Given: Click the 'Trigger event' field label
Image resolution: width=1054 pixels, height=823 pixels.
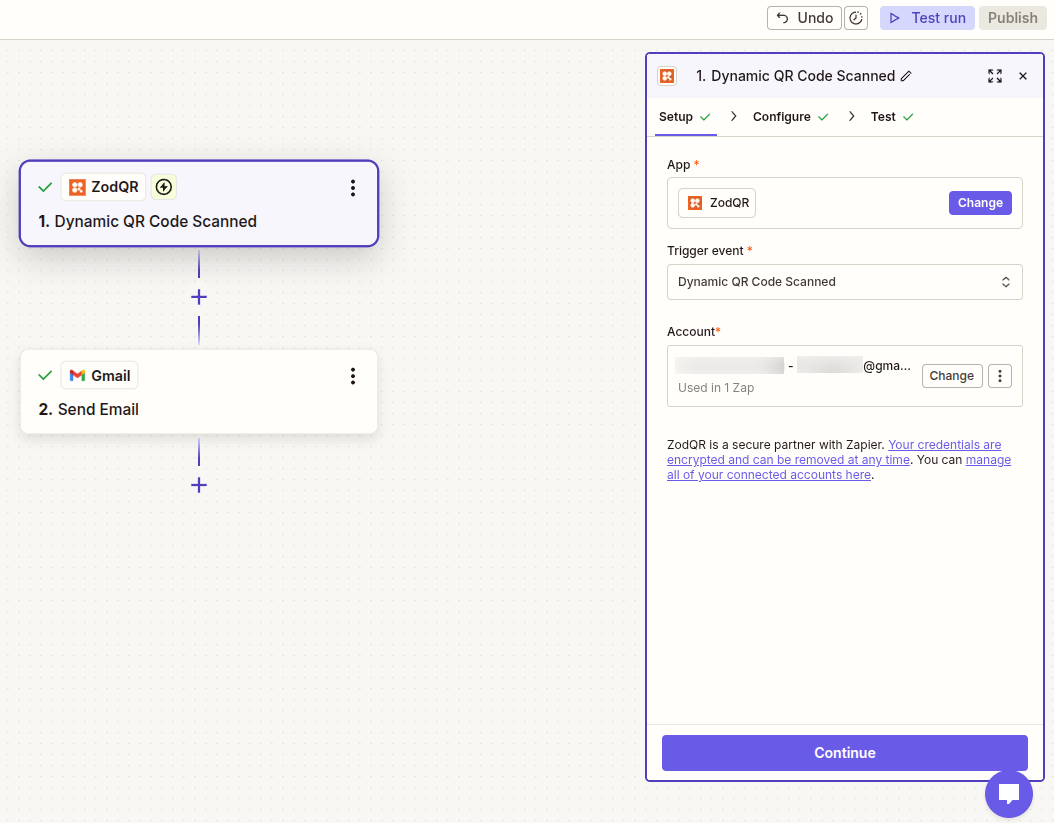Looking at the screenshot, I should pyautogui.click(x=705, y=251).
